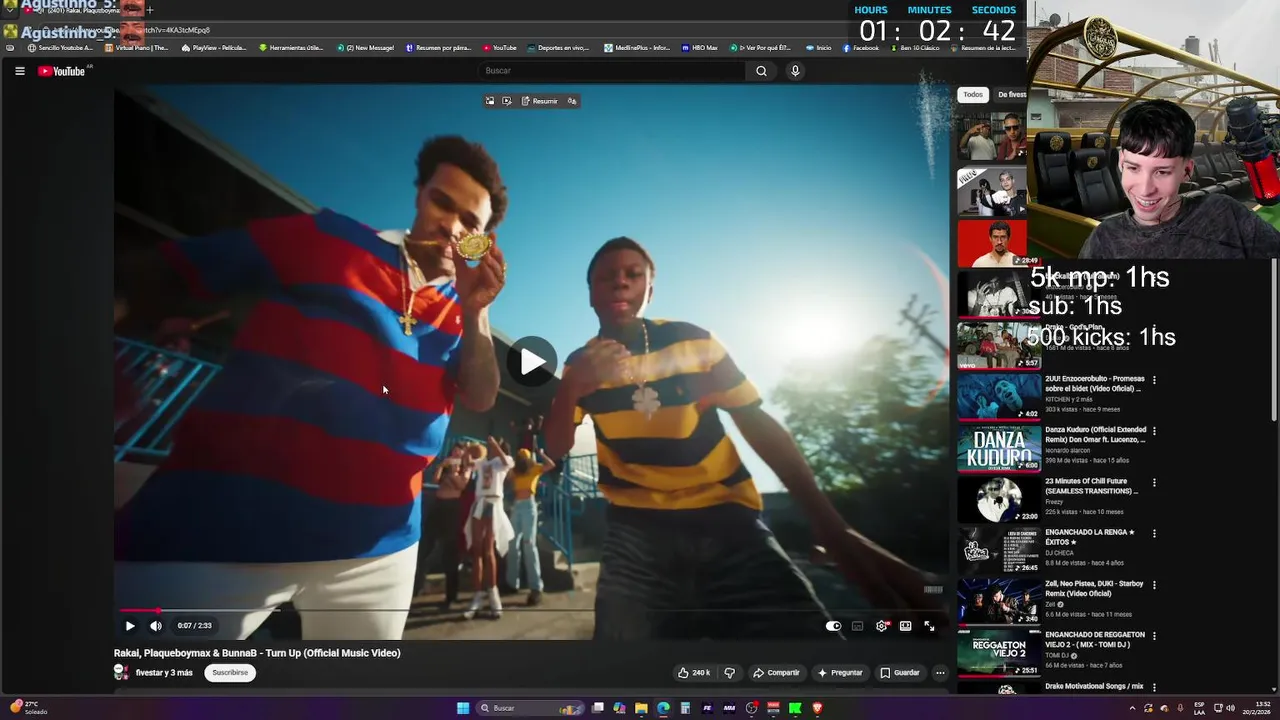Toggle the autoplay switch in player
This screenshot has width=1280, height=720.
(833, 626)
